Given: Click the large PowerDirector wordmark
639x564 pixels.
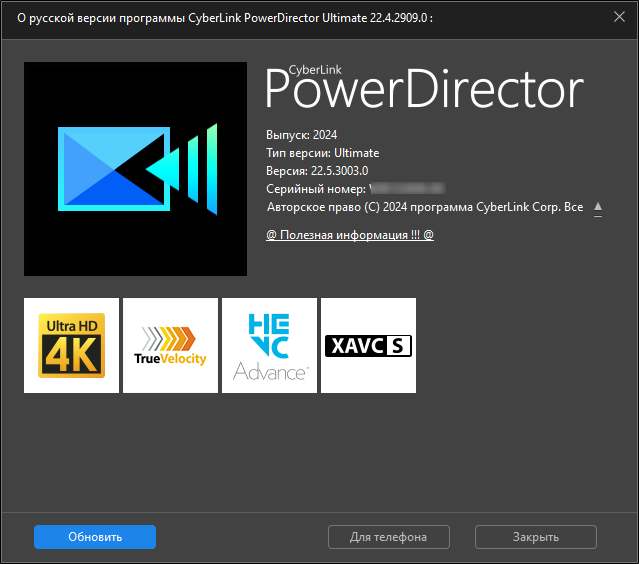Looking at the screenshot, I should pyautogui.click(x=424, y=93).
